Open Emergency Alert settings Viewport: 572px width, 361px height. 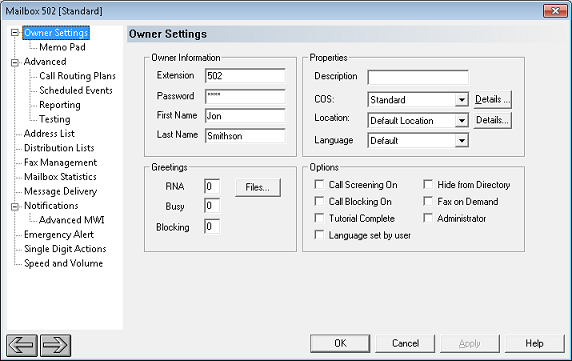point(59,234)
